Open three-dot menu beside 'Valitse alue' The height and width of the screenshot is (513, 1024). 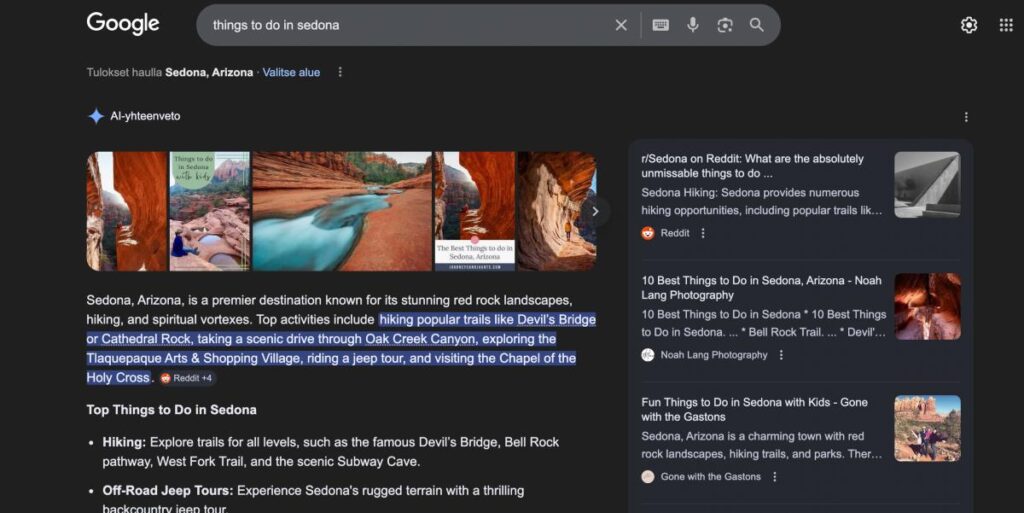point(340,72)
